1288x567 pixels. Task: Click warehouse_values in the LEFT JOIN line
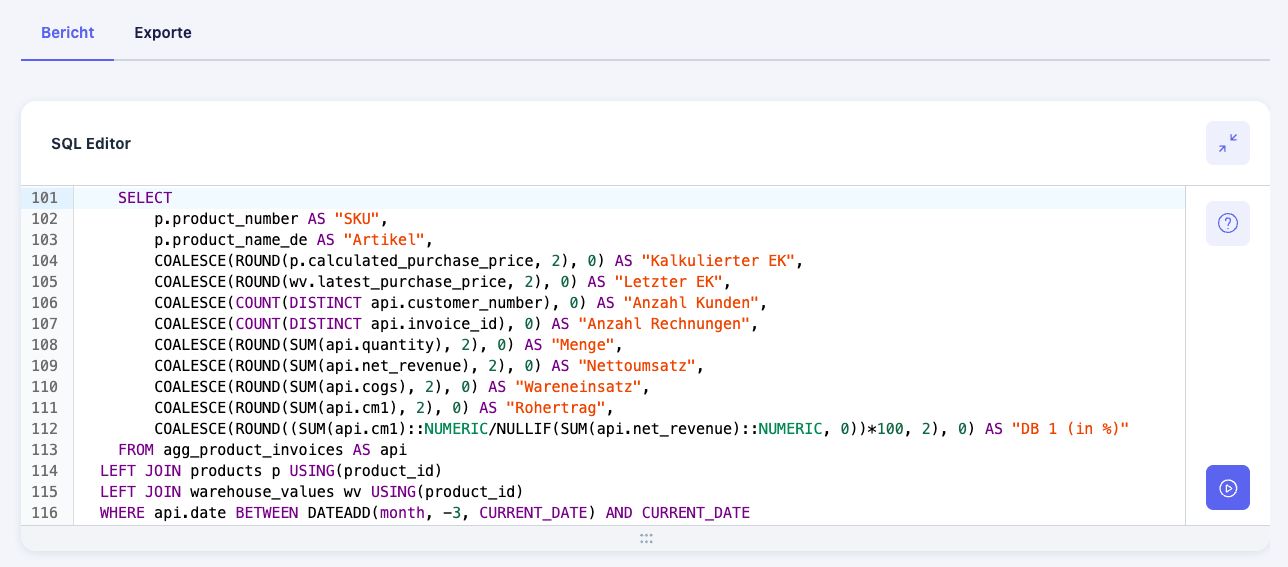(262, 492)
